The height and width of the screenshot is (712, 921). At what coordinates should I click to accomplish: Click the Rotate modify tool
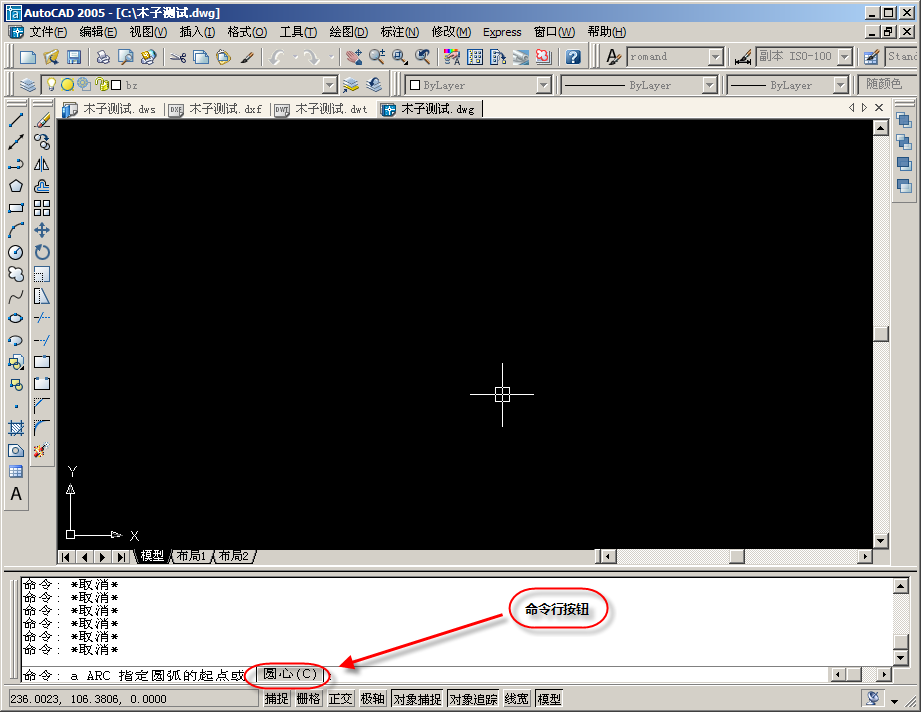pyautogui.click(x=42, y=252)
